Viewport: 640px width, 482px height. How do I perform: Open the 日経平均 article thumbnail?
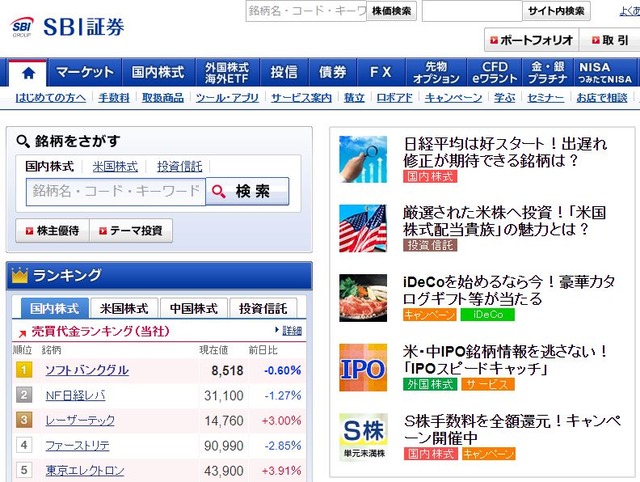363,159
